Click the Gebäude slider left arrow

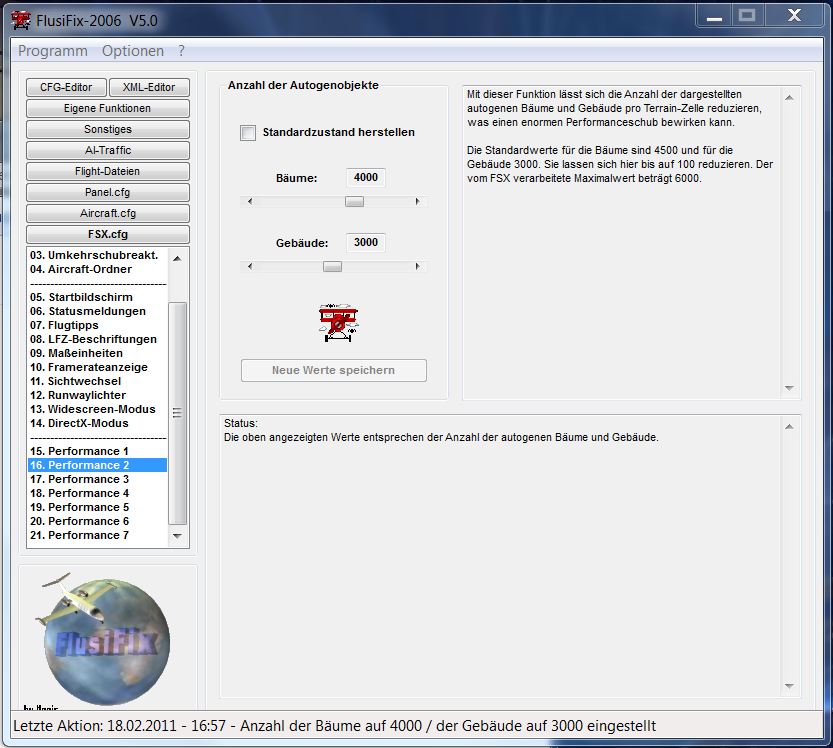click(x=250, y=266)
